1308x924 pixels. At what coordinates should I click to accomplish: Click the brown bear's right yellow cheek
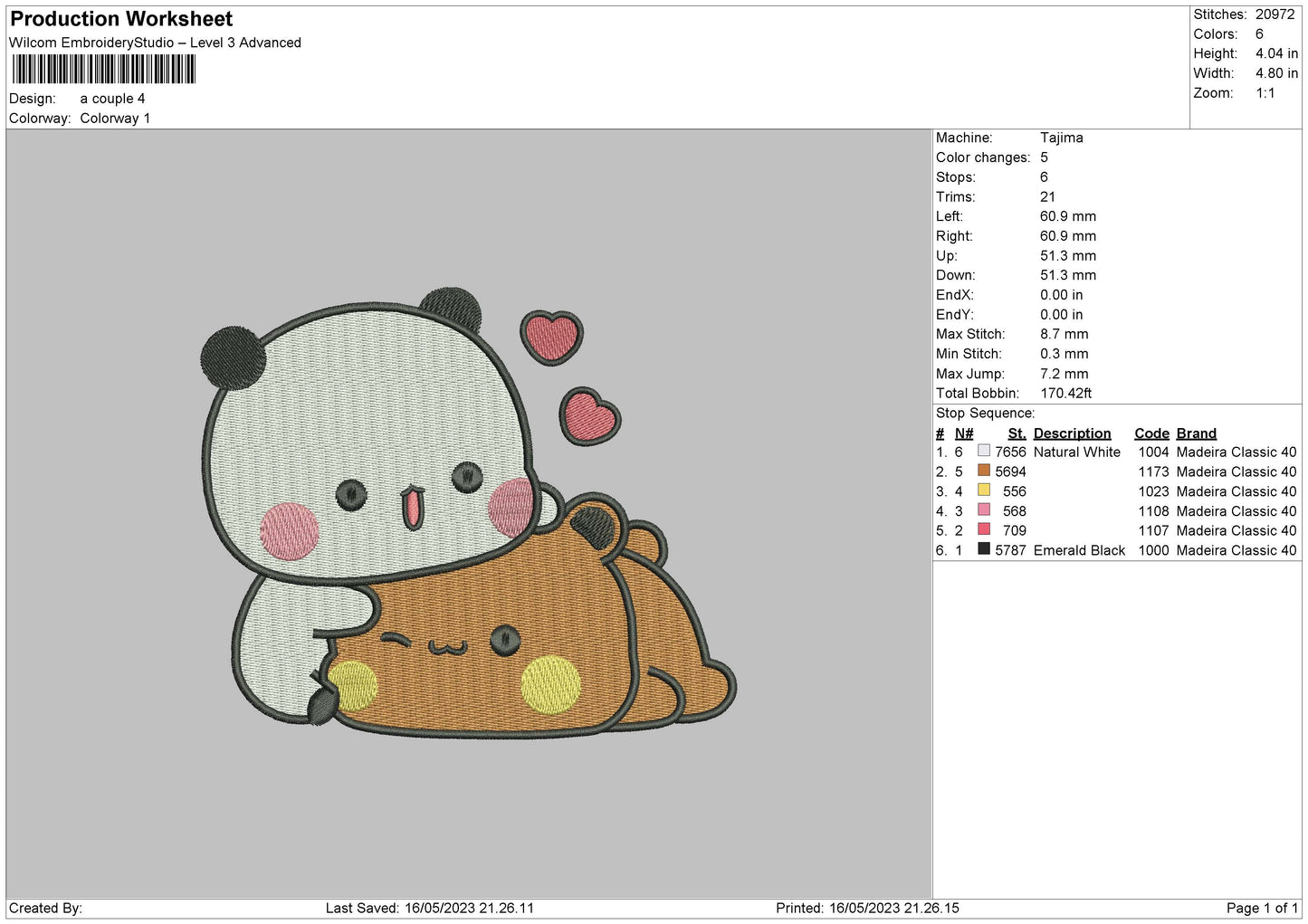(550, 684)
